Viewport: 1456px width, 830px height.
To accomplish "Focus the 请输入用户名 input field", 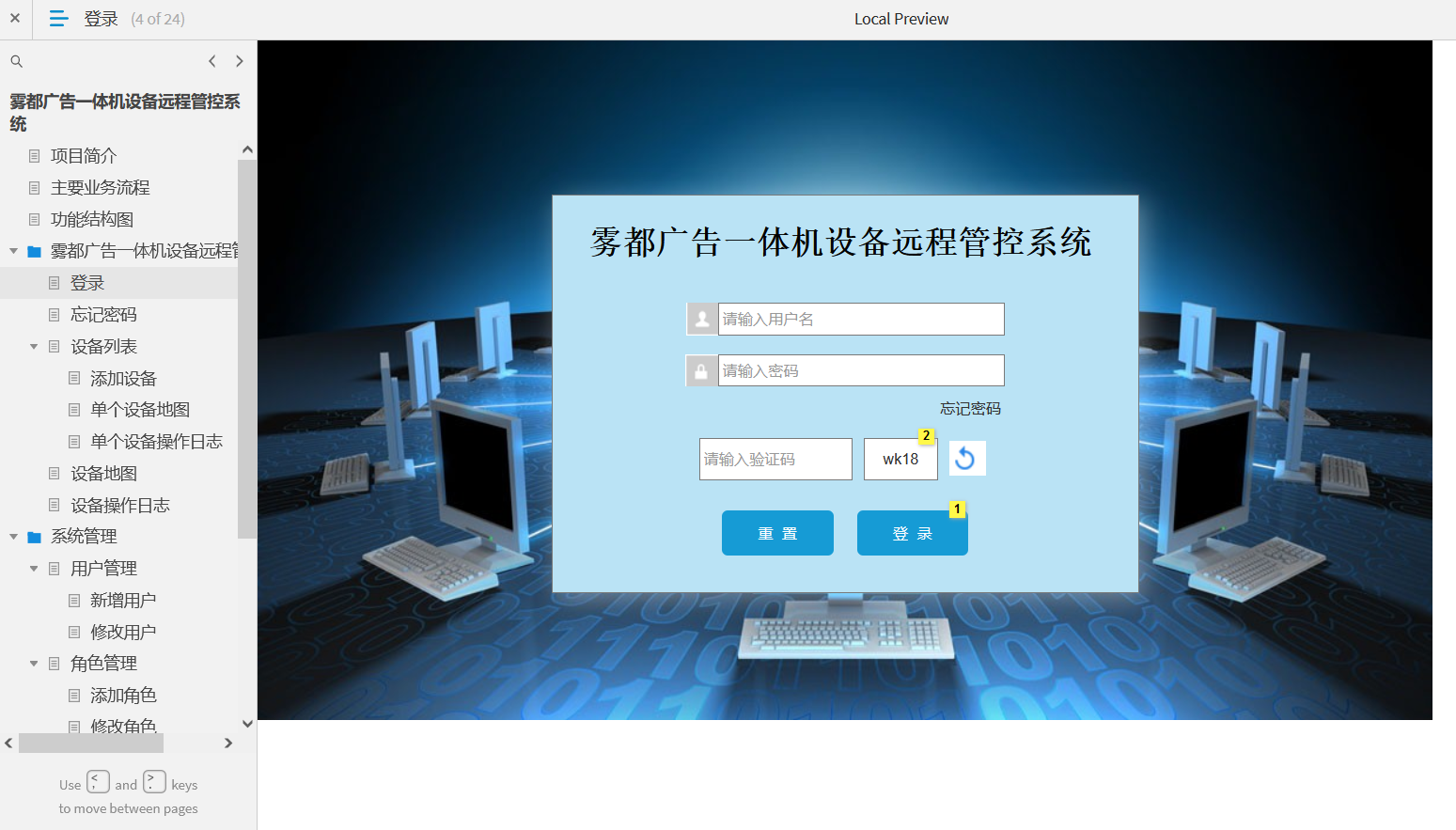I will (861, 320).
